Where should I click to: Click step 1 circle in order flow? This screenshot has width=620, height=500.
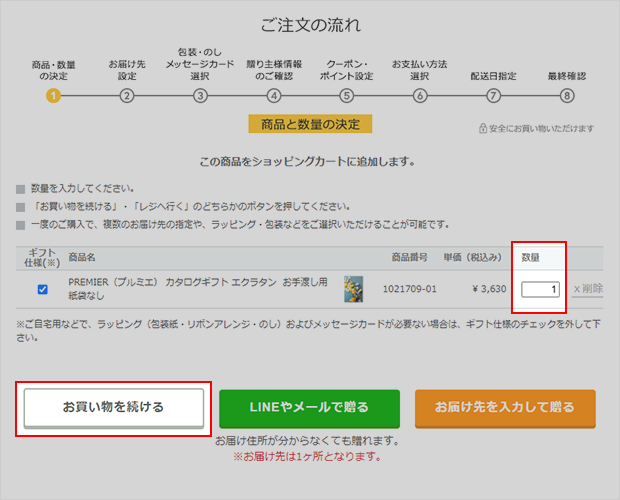tap(53, 96)
